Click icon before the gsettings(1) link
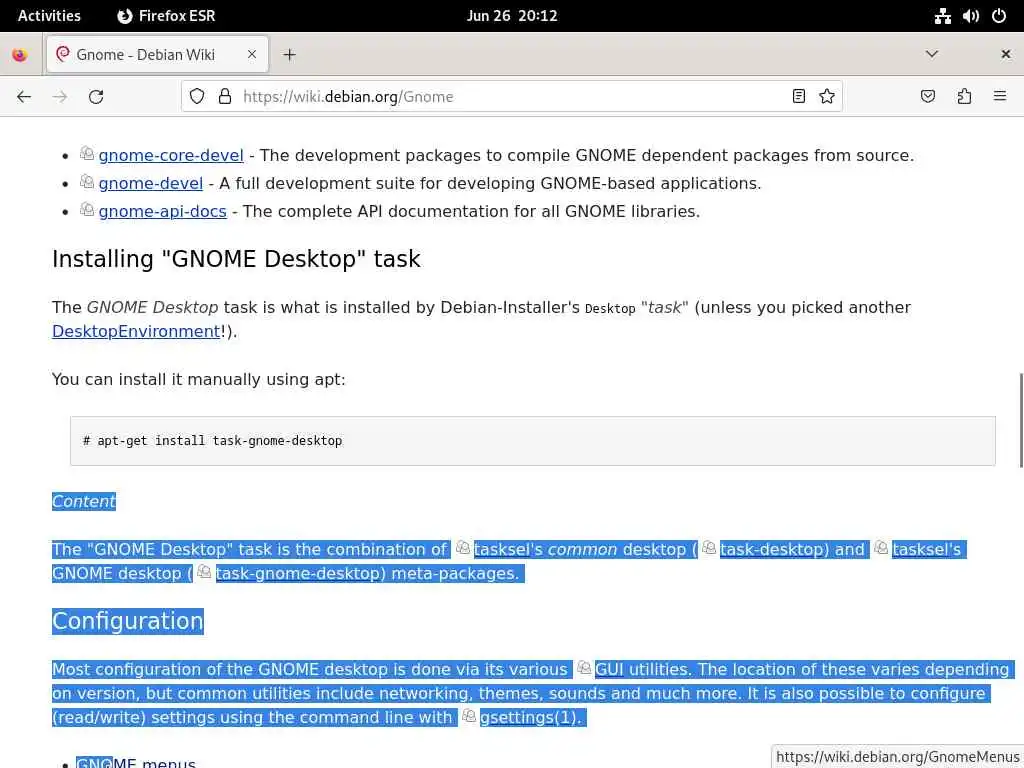The width and height of the screenshot is (1024, 768). [469, 716]
